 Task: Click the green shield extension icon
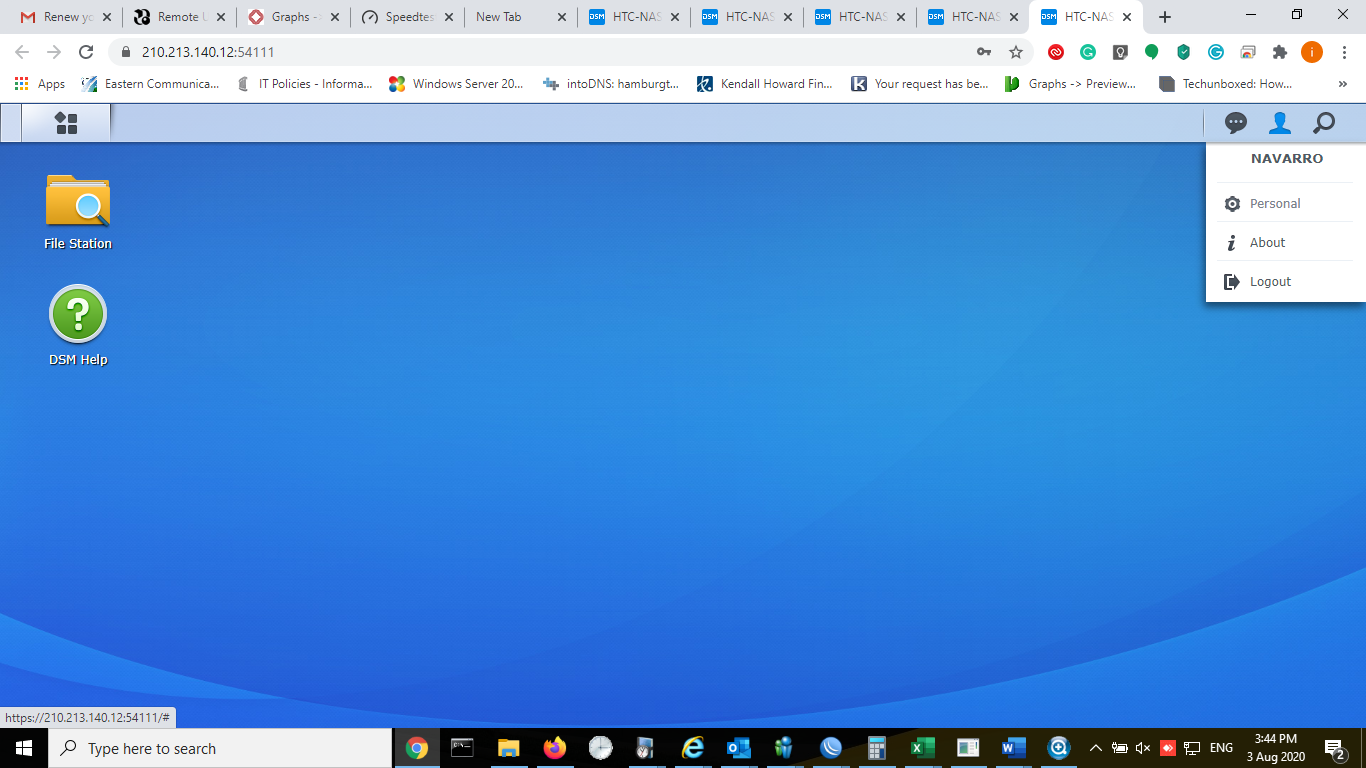tap(1184, 52)
